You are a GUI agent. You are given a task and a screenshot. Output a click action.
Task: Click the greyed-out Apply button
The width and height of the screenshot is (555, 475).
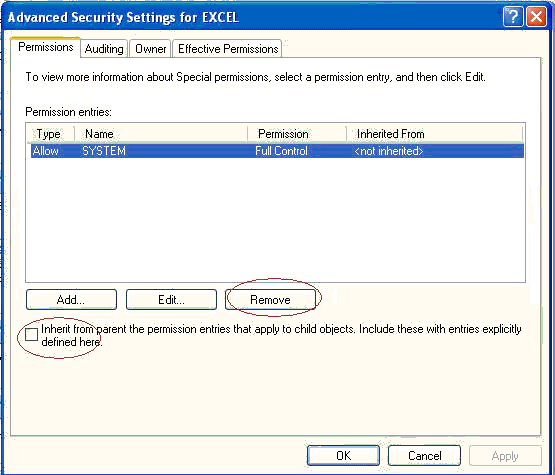(x=505, y=456)
